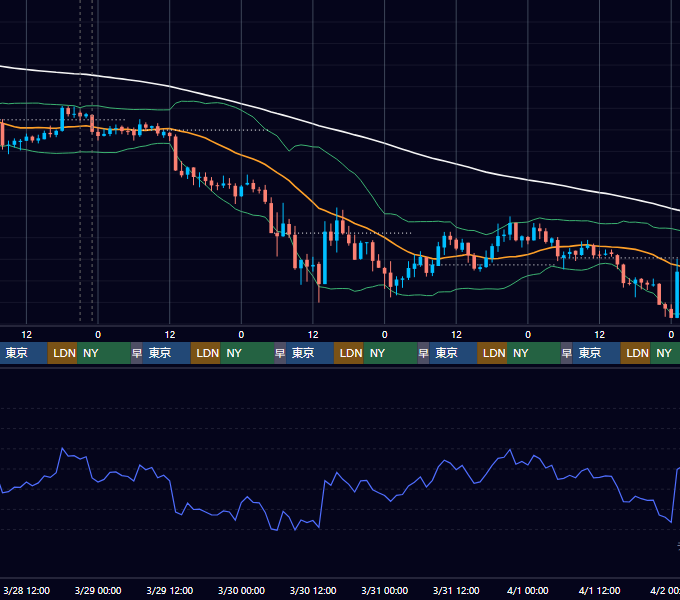
Task: Click the 4/1 00:00 date label
Action: 528,590
